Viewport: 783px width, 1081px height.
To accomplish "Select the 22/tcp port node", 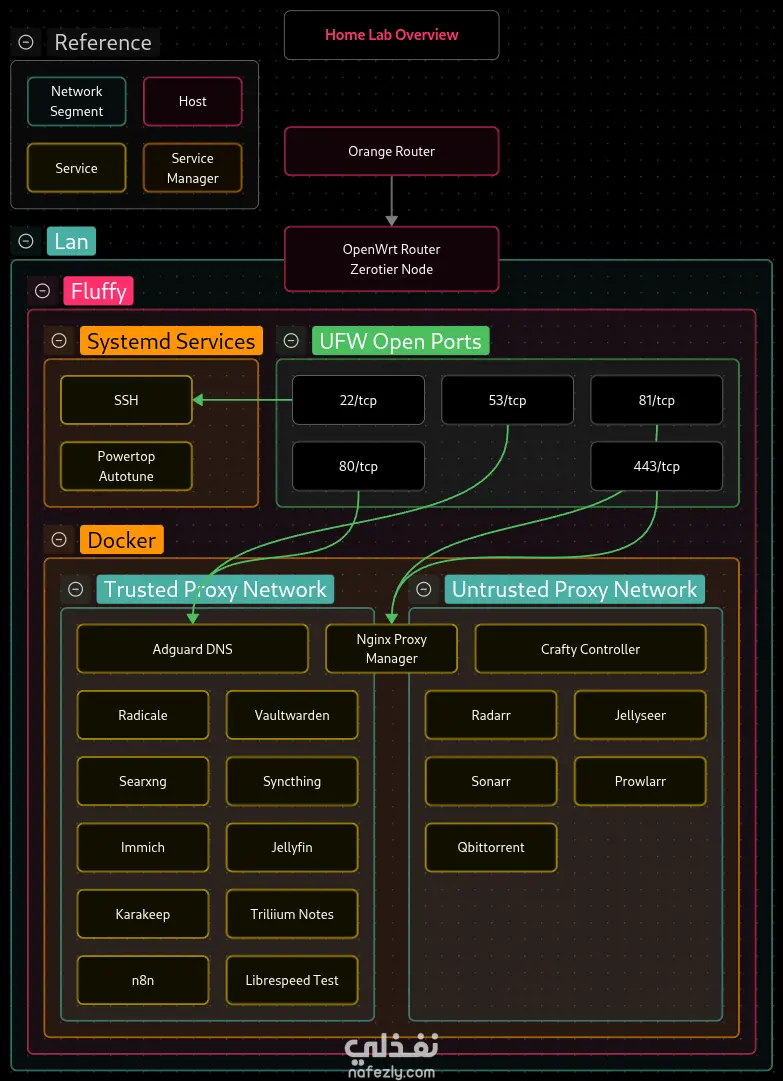I will (x=358, y=400).
